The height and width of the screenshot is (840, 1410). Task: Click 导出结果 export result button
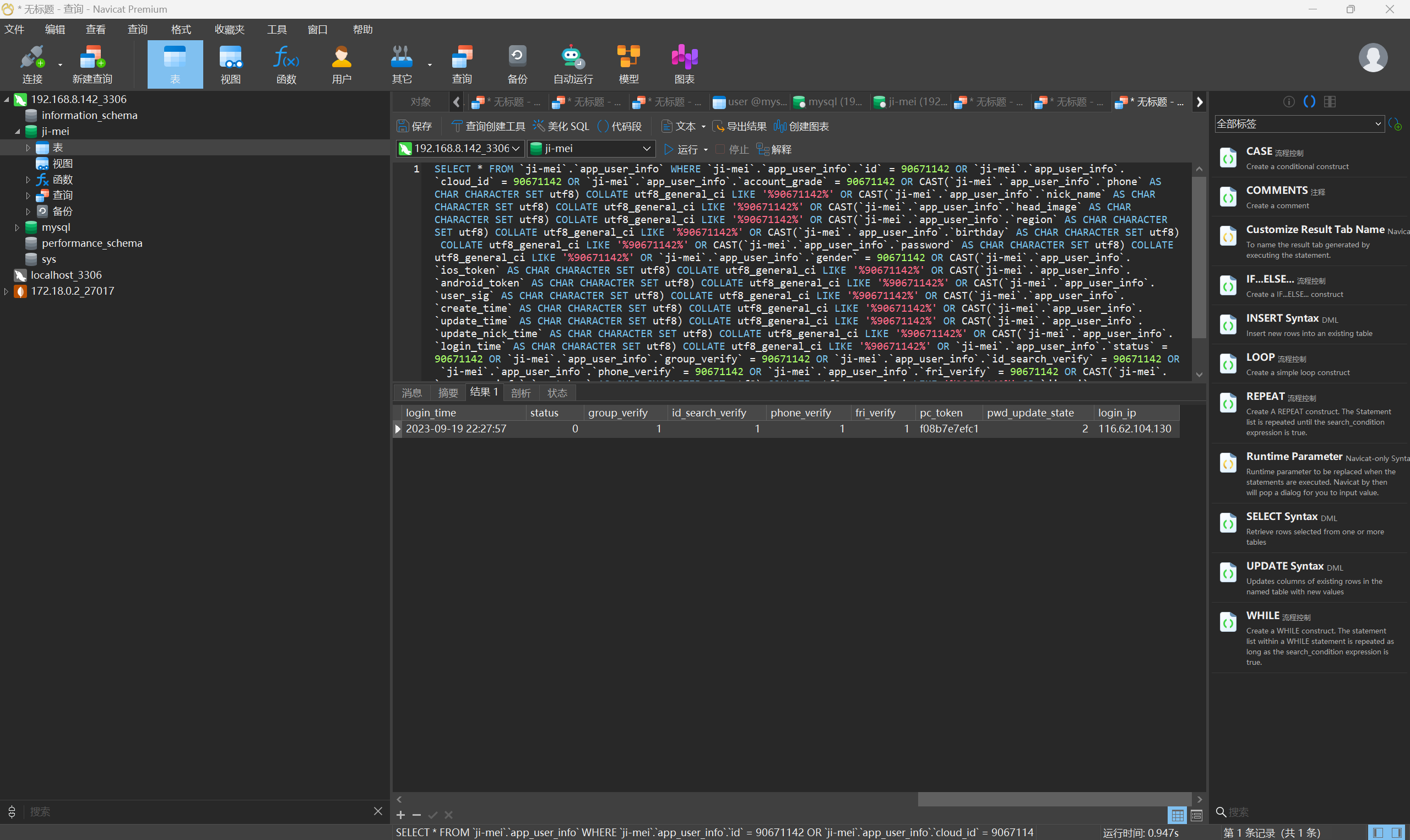point(739,126)
